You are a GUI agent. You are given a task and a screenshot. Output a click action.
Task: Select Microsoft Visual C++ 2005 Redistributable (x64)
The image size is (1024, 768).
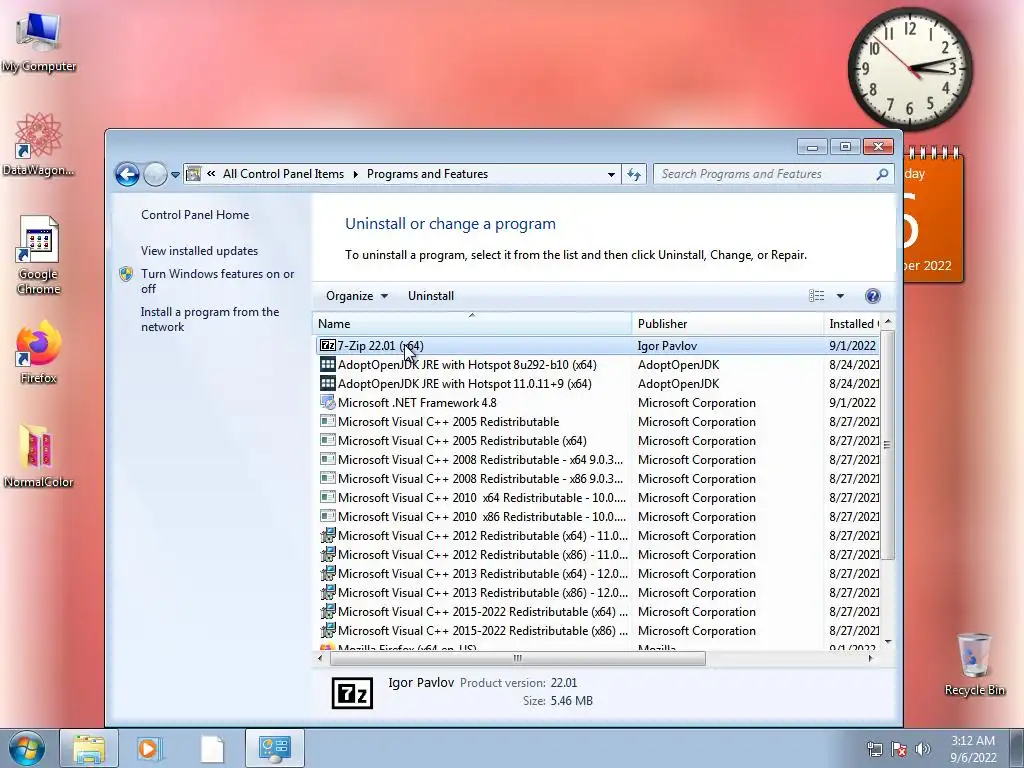(598, 441)
